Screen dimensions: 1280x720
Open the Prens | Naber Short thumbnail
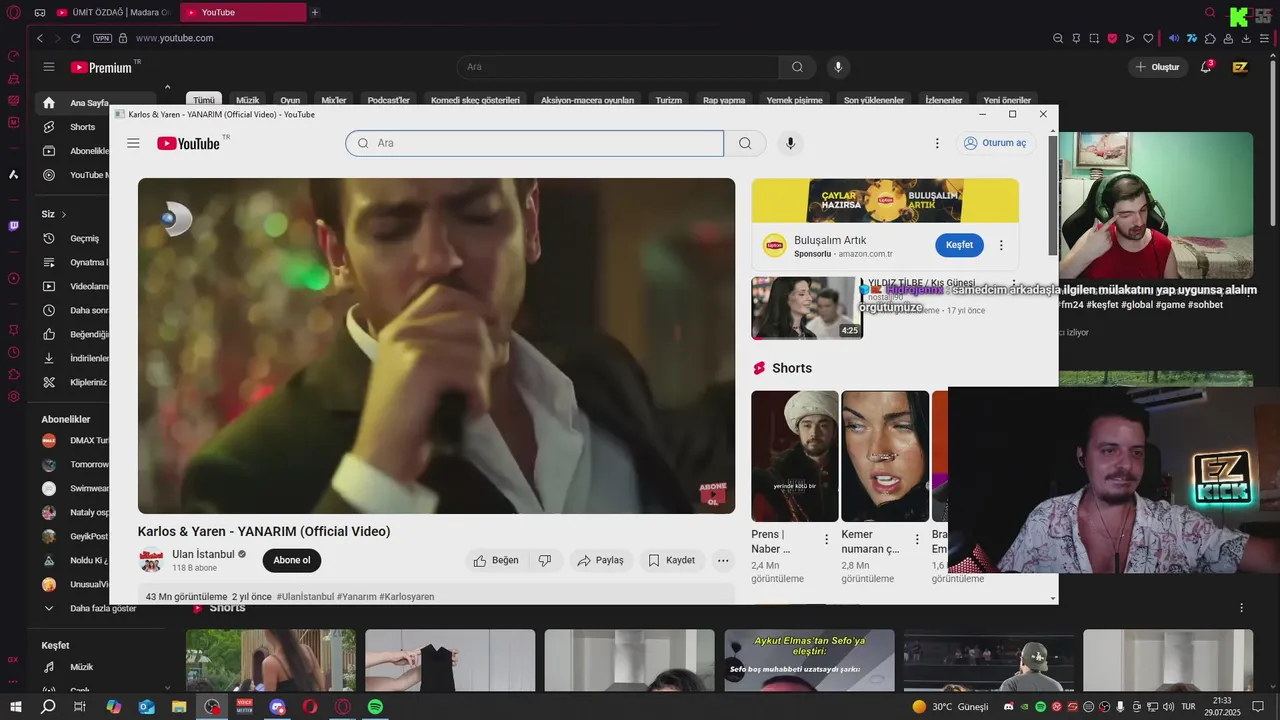coord(795,456)
